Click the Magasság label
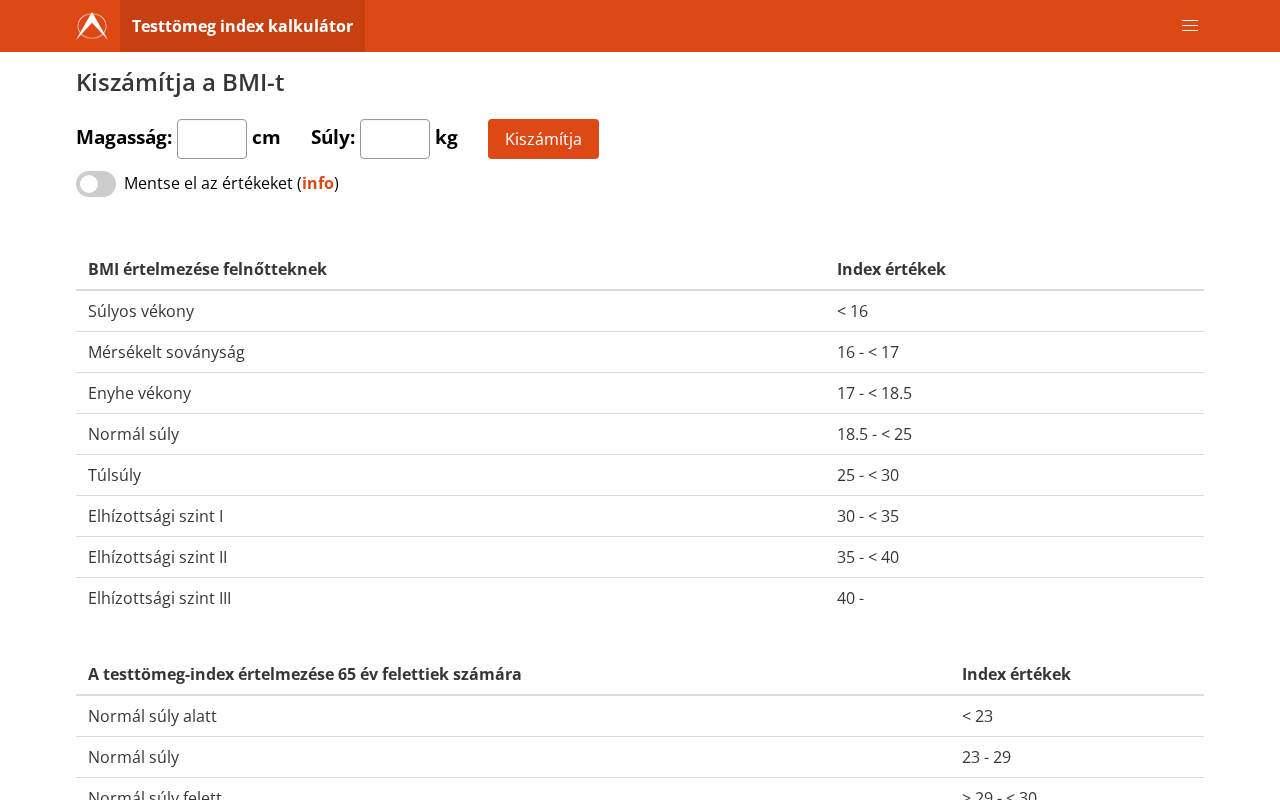Screen dimensions: 1280x800 click(124, 137)
